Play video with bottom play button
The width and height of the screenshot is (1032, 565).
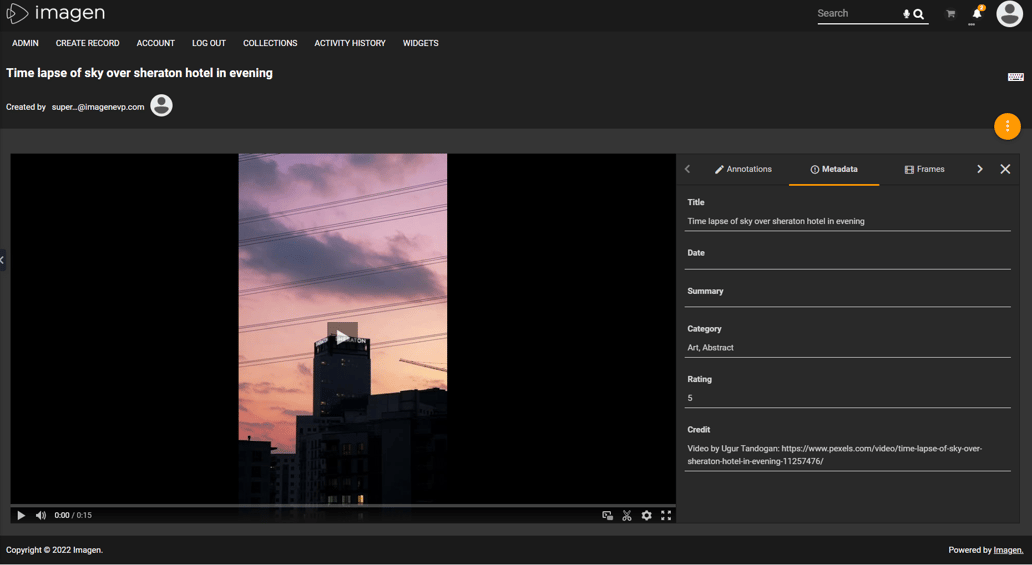tap(21, 516)
